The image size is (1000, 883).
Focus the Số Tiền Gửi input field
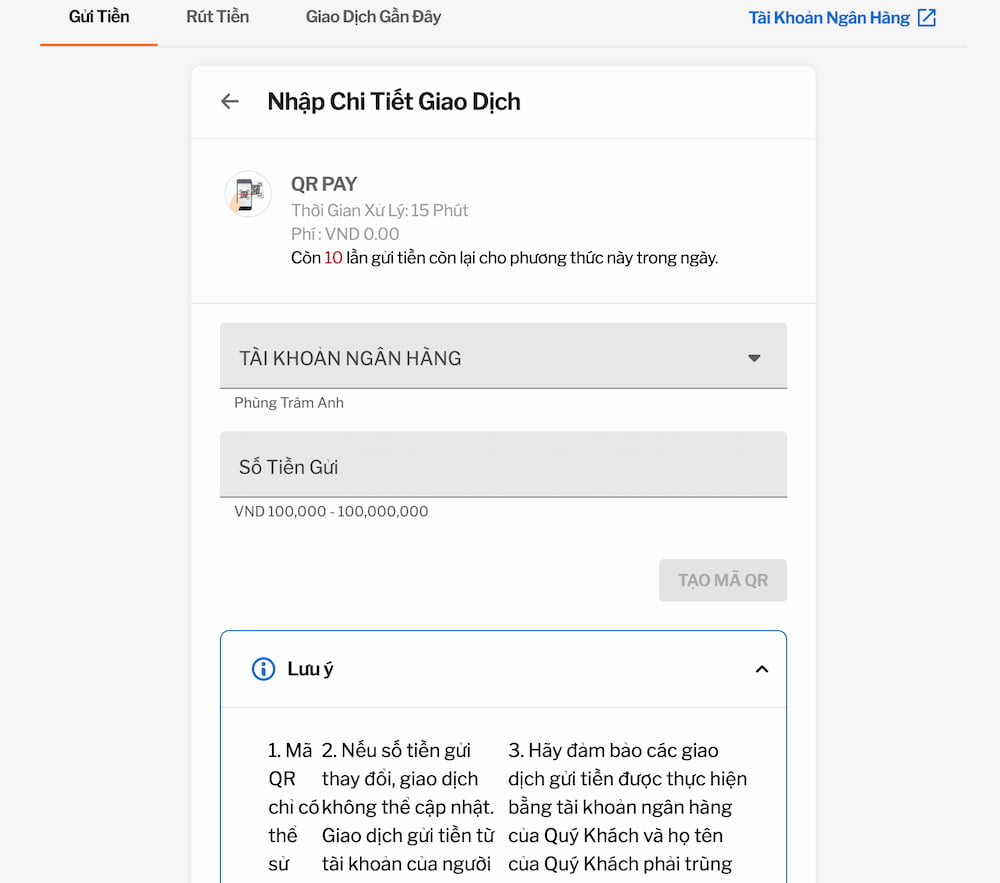tap(503, 466)
